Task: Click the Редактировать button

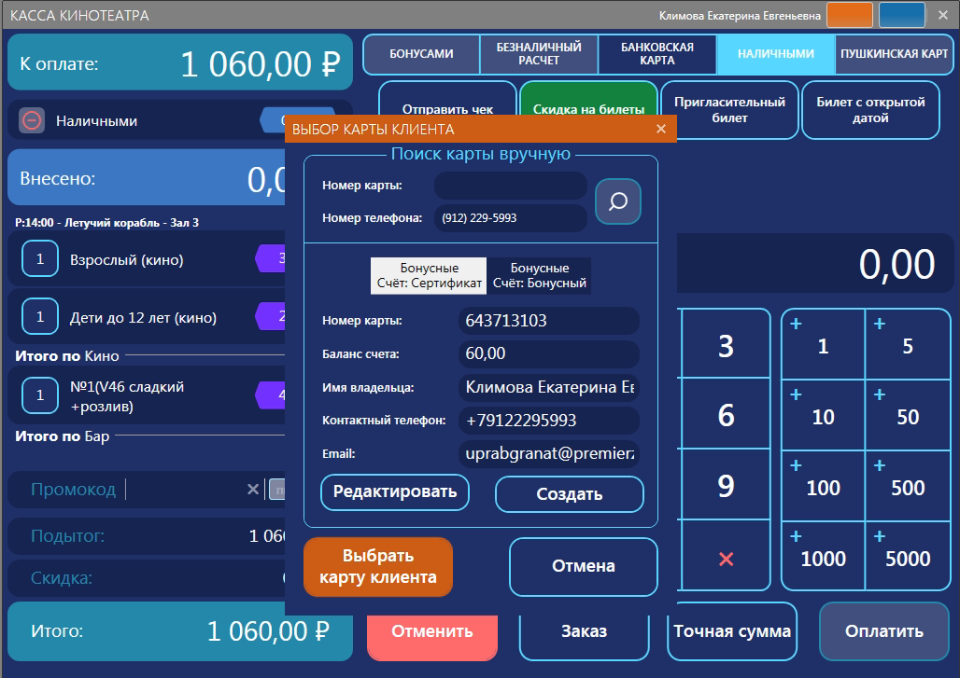Action: point(394,492)
